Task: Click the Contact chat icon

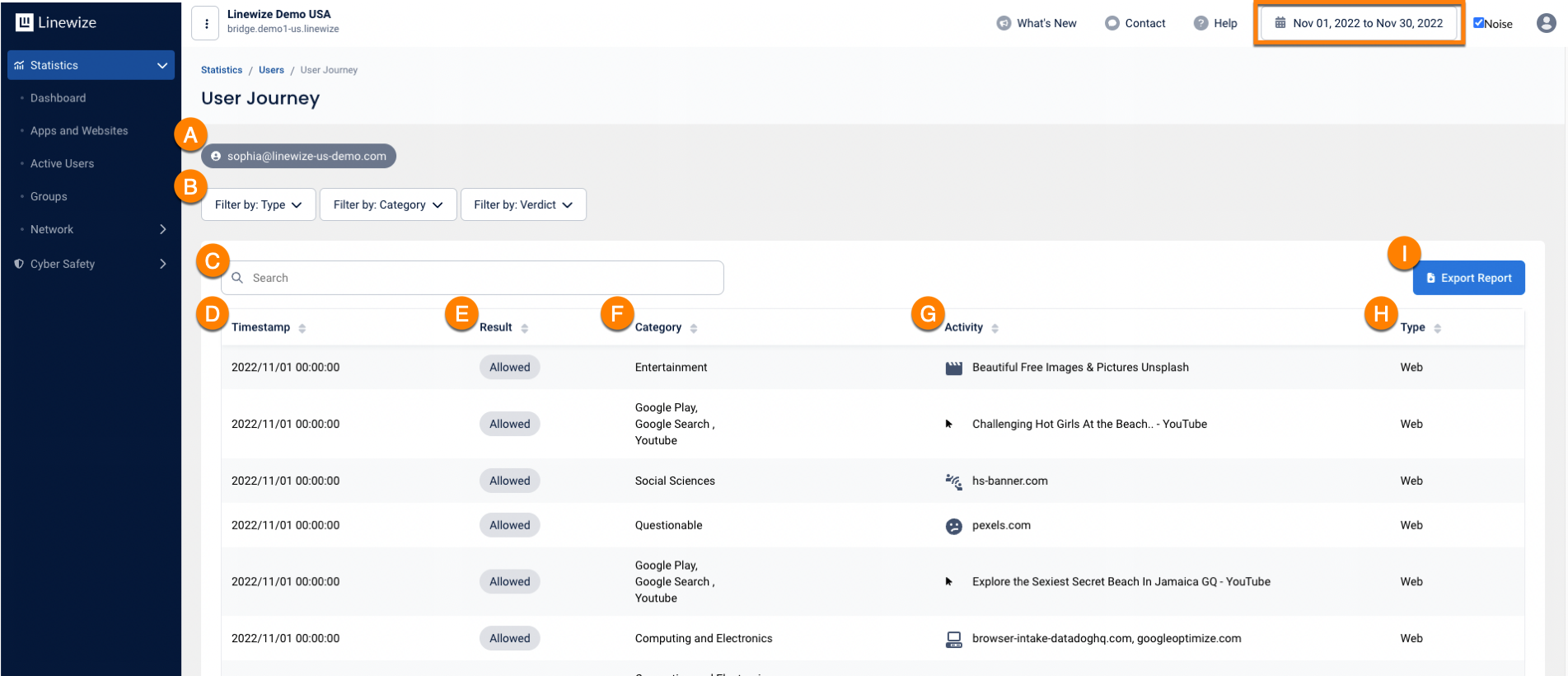Action: [1112, 23]
